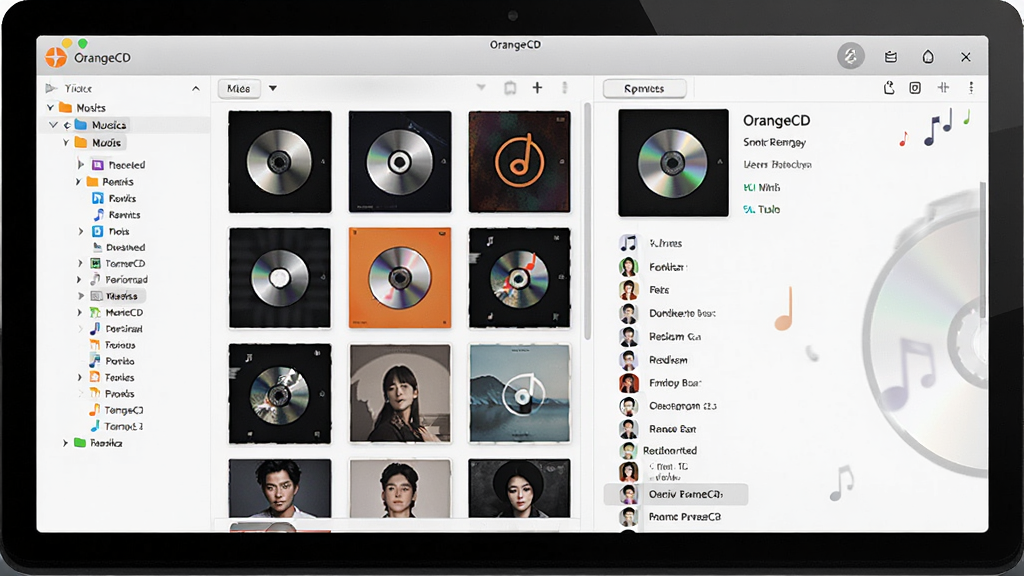Viewport: 1024px width, 576px height.
Task: Click the avatar next to Redlem
Action: [628, 360]
